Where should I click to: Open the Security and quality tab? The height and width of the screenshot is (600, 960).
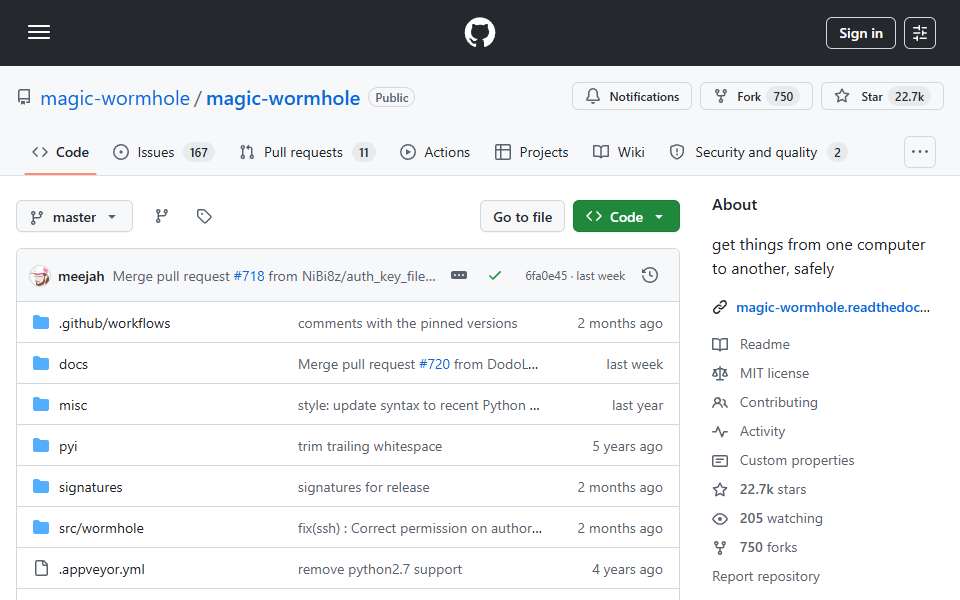[758, 152]
